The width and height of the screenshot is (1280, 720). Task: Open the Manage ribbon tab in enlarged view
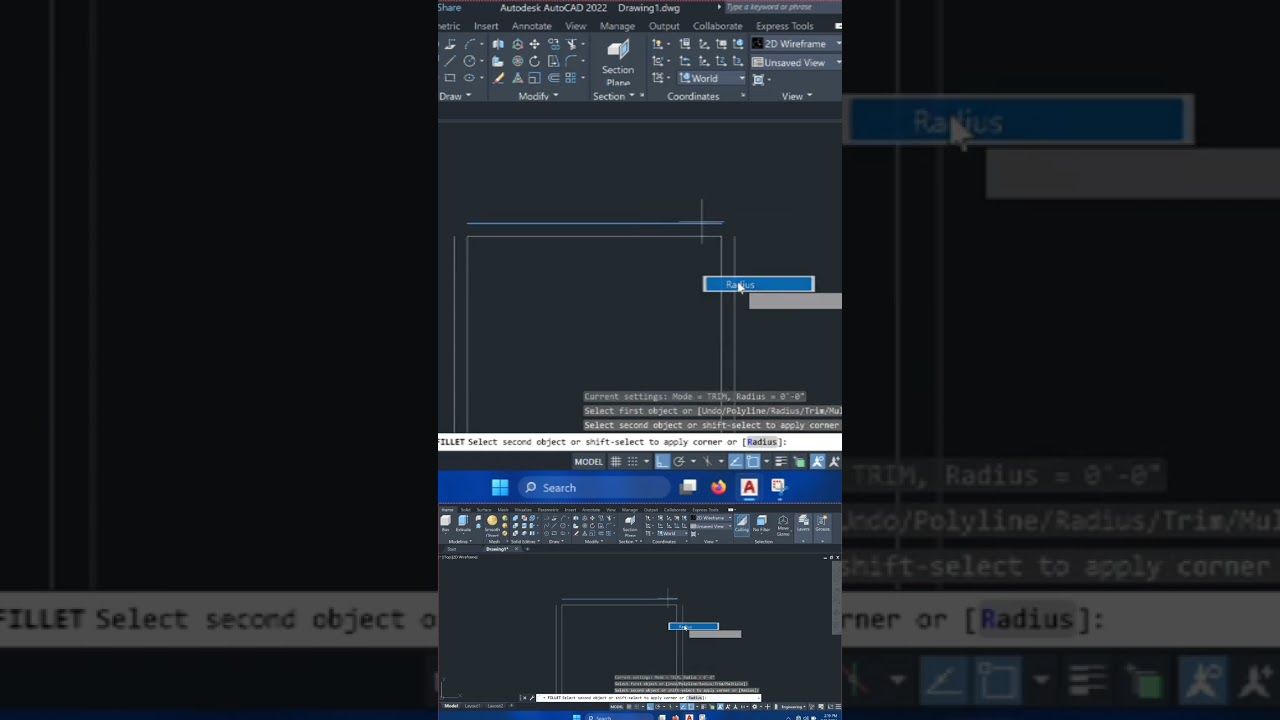point(617,26)
